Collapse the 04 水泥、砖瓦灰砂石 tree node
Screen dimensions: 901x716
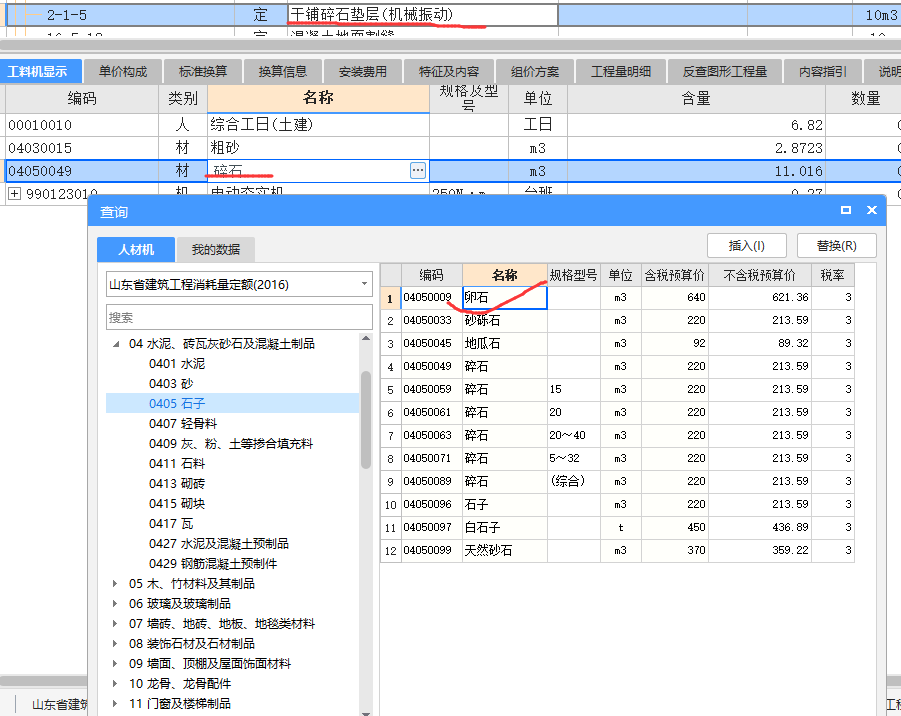point(116,344)
